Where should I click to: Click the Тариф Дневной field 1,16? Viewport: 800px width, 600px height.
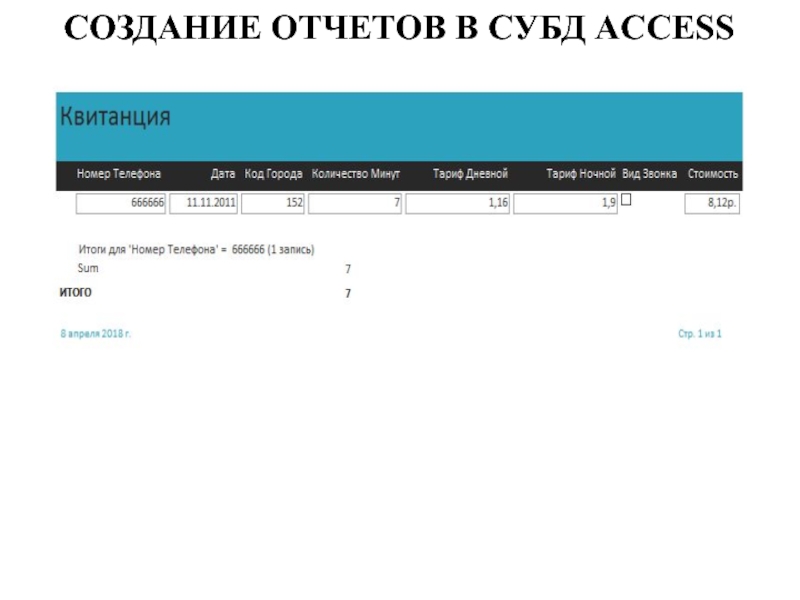click(x=457, y=203)
